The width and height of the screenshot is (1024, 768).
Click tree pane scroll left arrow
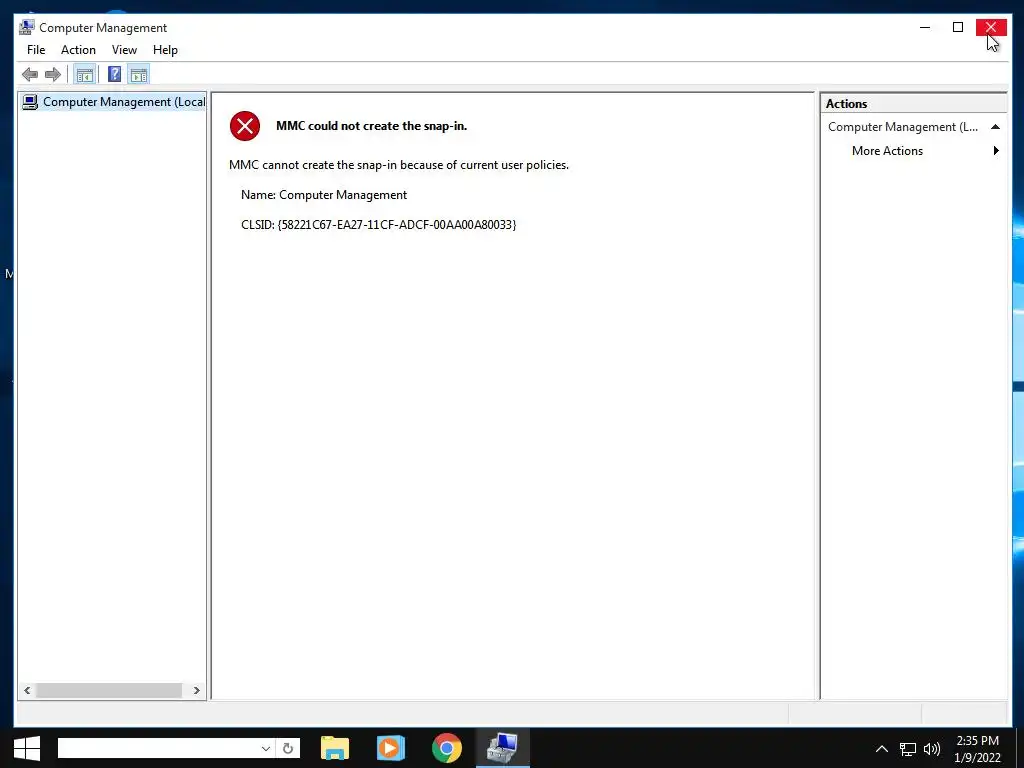pos(27,690)
